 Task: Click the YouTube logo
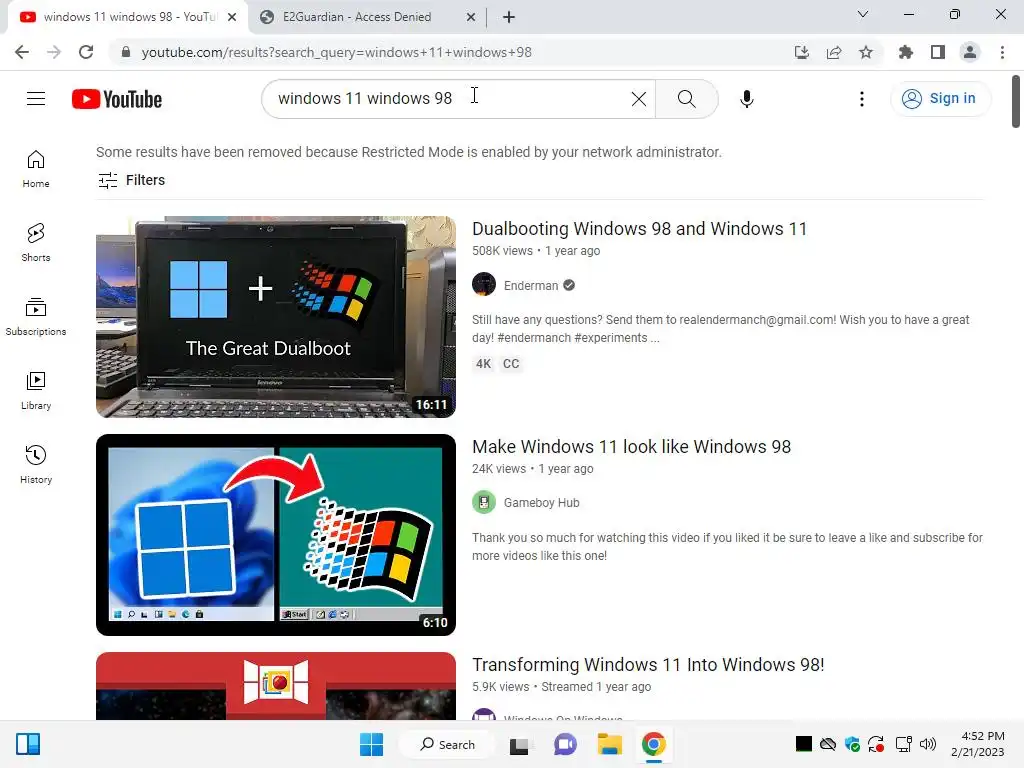[117, 99]
